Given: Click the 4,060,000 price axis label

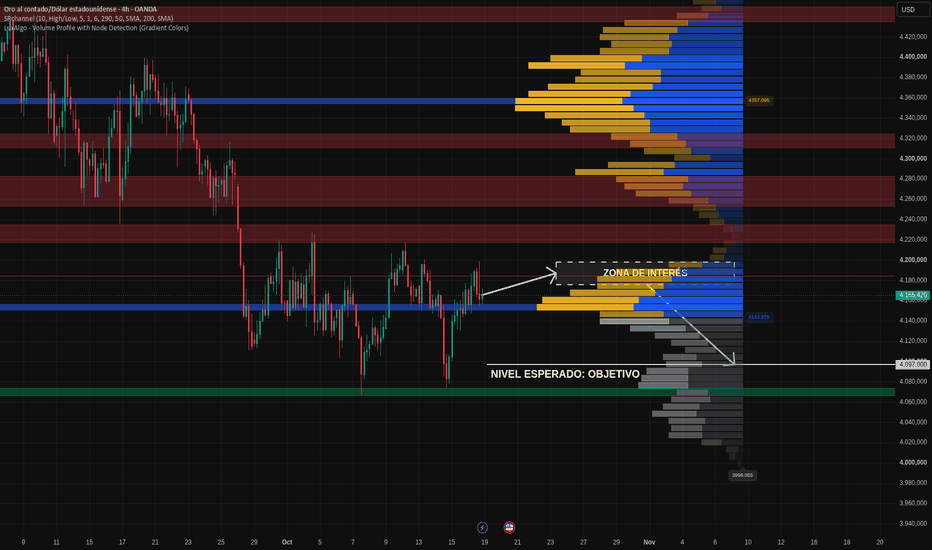Looking at the screenshot, I should 913,401.
